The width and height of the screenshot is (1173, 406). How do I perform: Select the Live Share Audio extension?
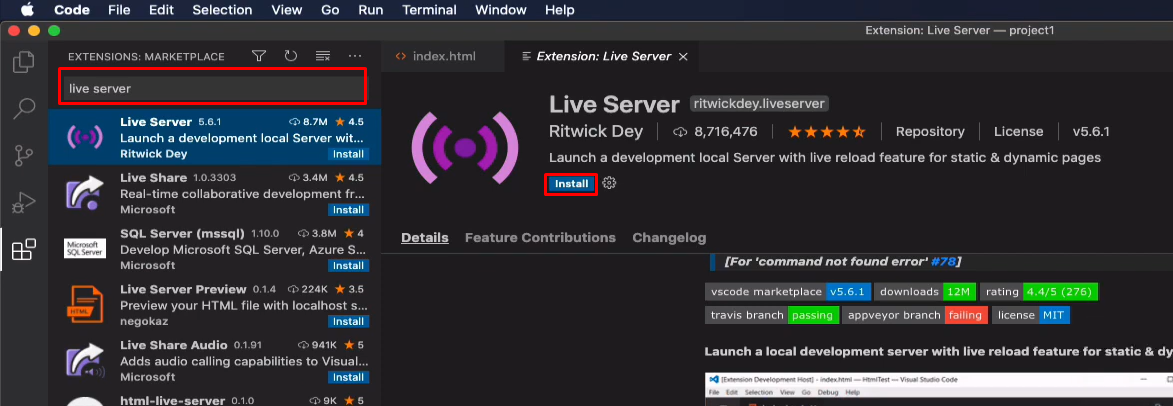pos(215,361)
